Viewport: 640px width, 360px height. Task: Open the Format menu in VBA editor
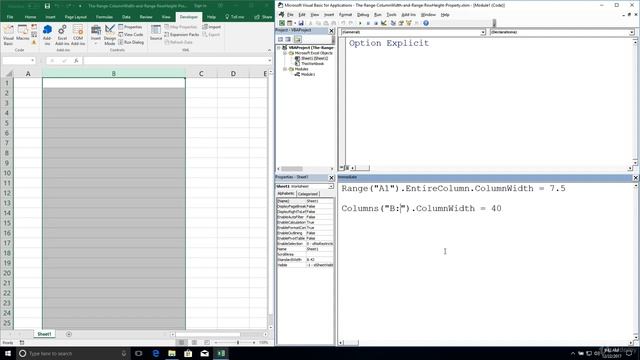click(x=345, y=15)
